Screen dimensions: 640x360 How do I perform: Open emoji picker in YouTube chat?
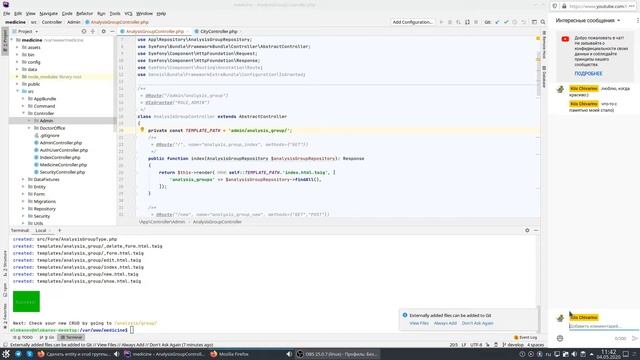click(560, 338)
